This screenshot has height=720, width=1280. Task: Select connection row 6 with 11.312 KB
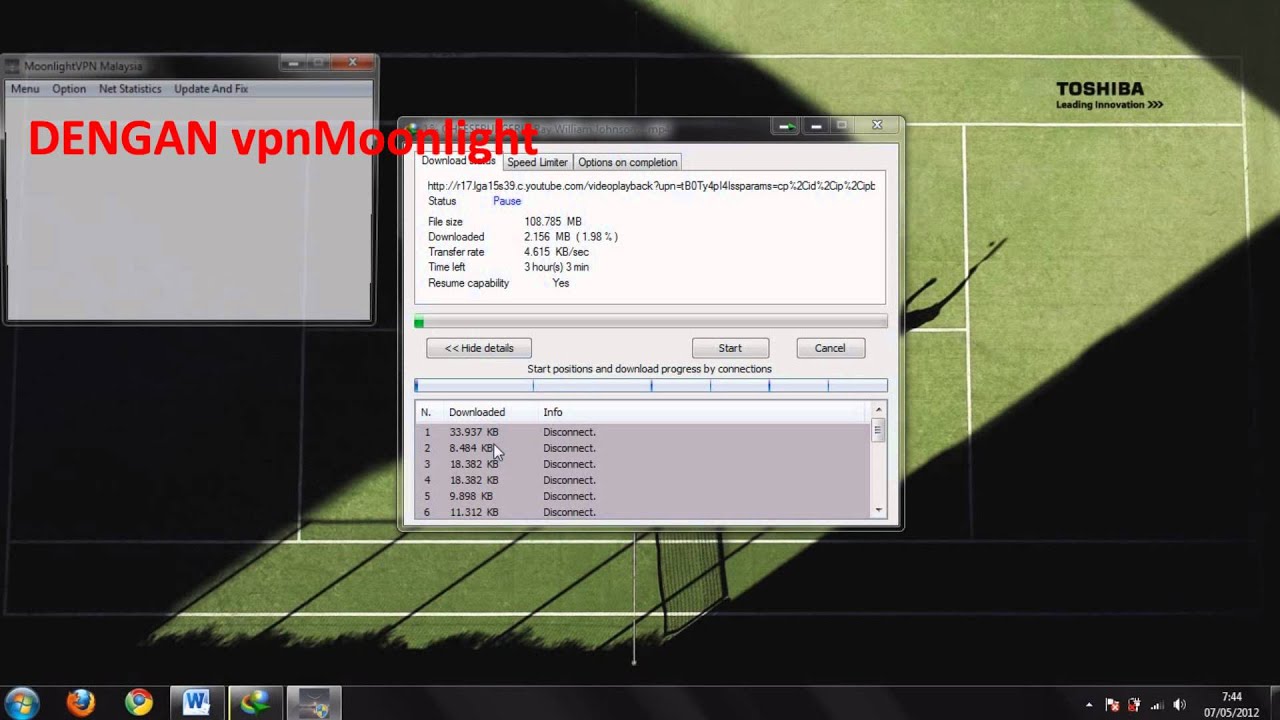[643, 512]
